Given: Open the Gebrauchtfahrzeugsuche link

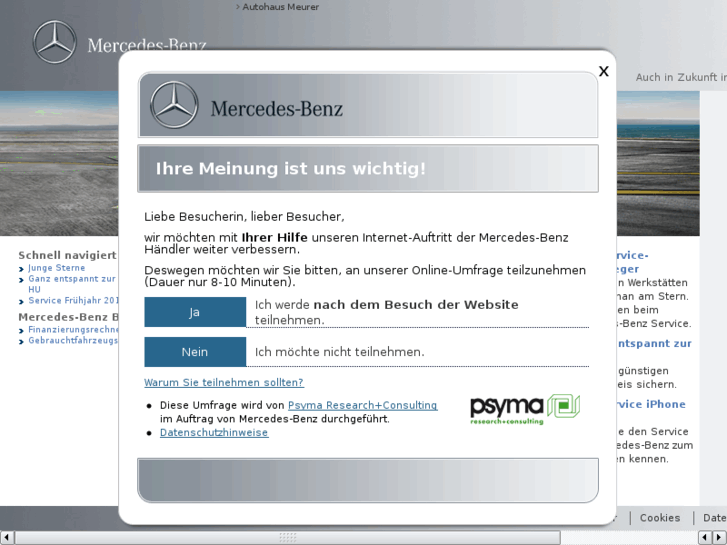Looking at the screenshot, I should pos(73,340).
